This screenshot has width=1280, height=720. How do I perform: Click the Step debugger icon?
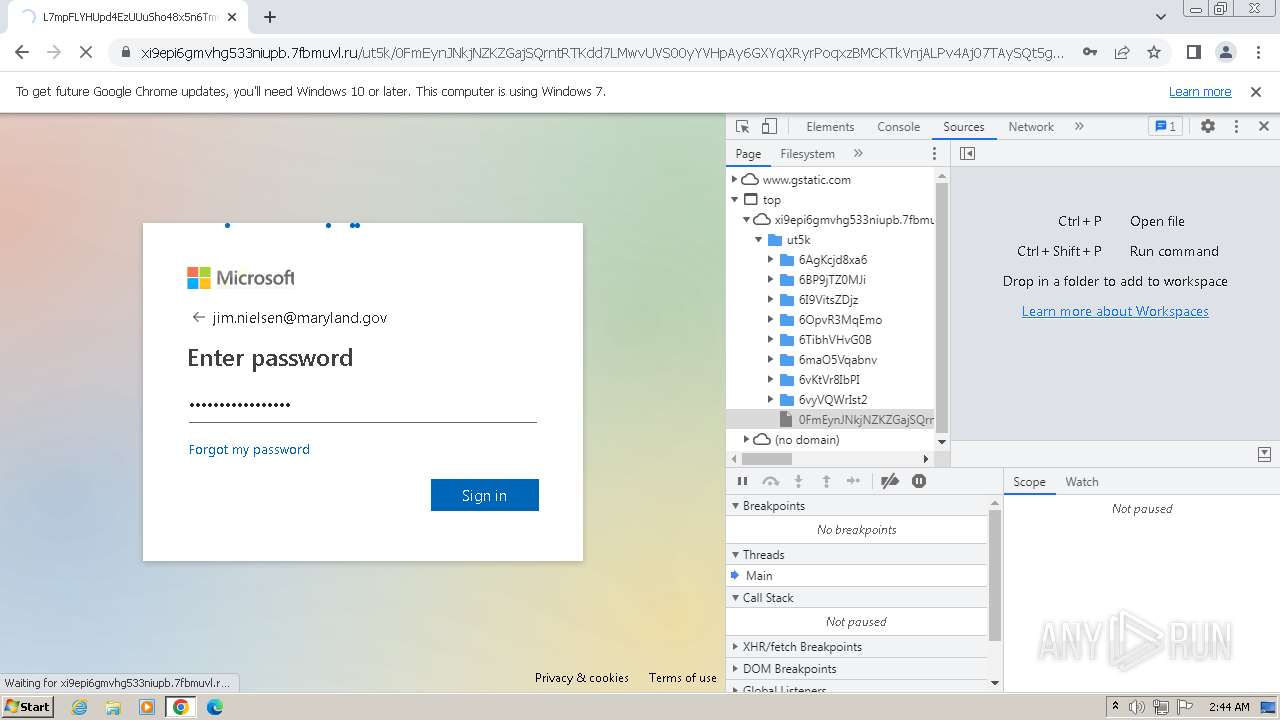pos(853,482)
